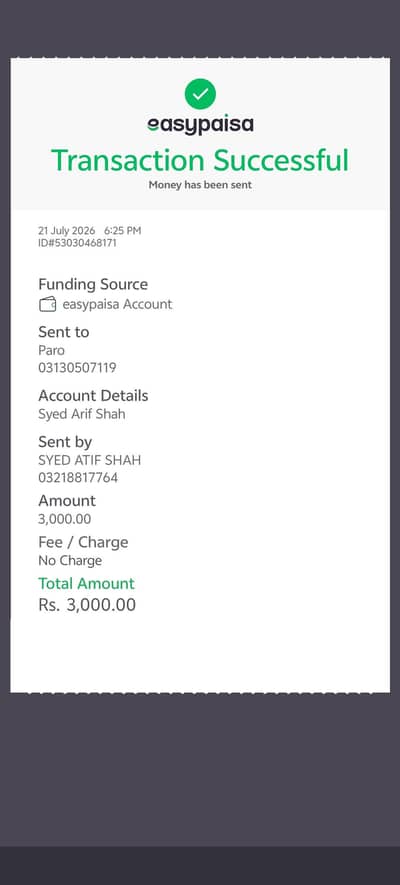Image resolution: width=400 pixels, height=885 pixels.
Task: Click the easypaisa Account text
Action: pyautogui.click(x=117, y=304)
